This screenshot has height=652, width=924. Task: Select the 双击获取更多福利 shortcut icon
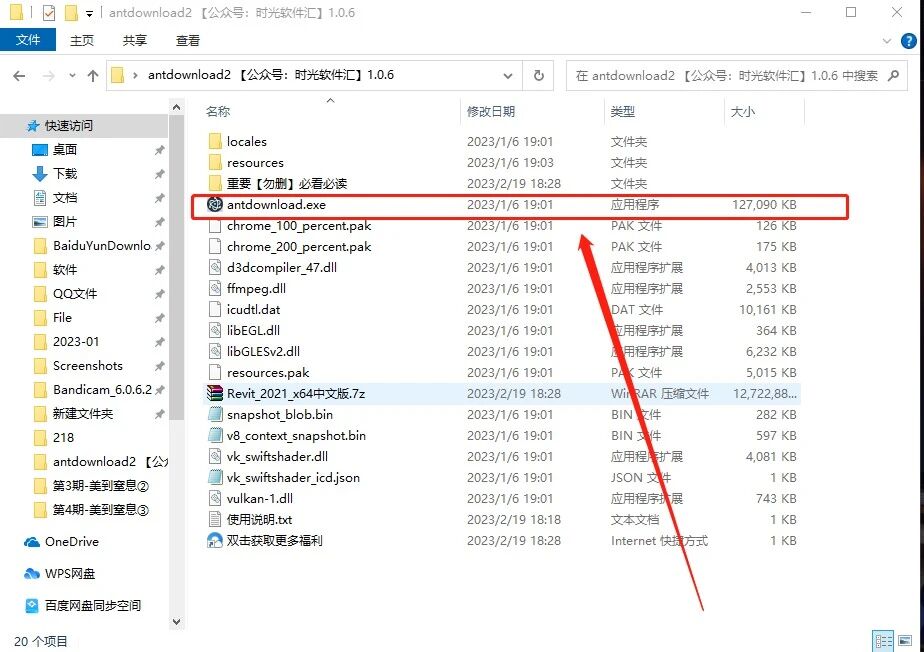[x=215, y=541]
